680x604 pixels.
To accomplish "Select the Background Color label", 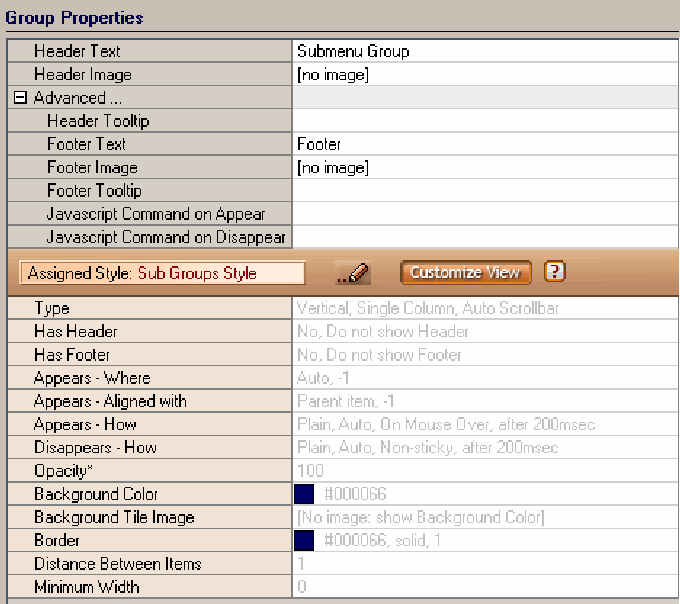I will tap(96, 494).
